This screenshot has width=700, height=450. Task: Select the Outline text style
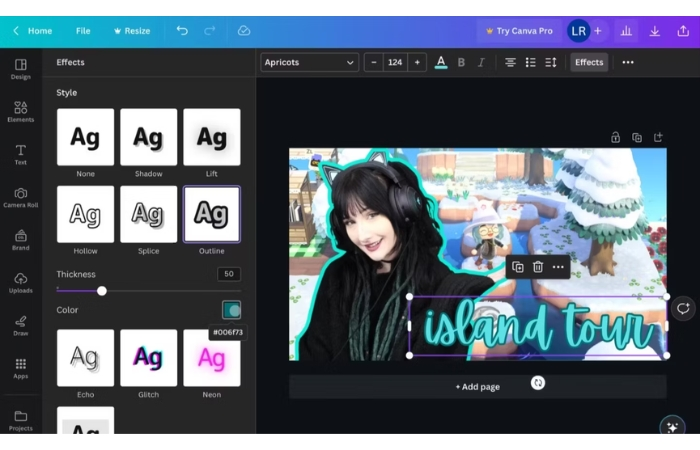tap(212, 214)
